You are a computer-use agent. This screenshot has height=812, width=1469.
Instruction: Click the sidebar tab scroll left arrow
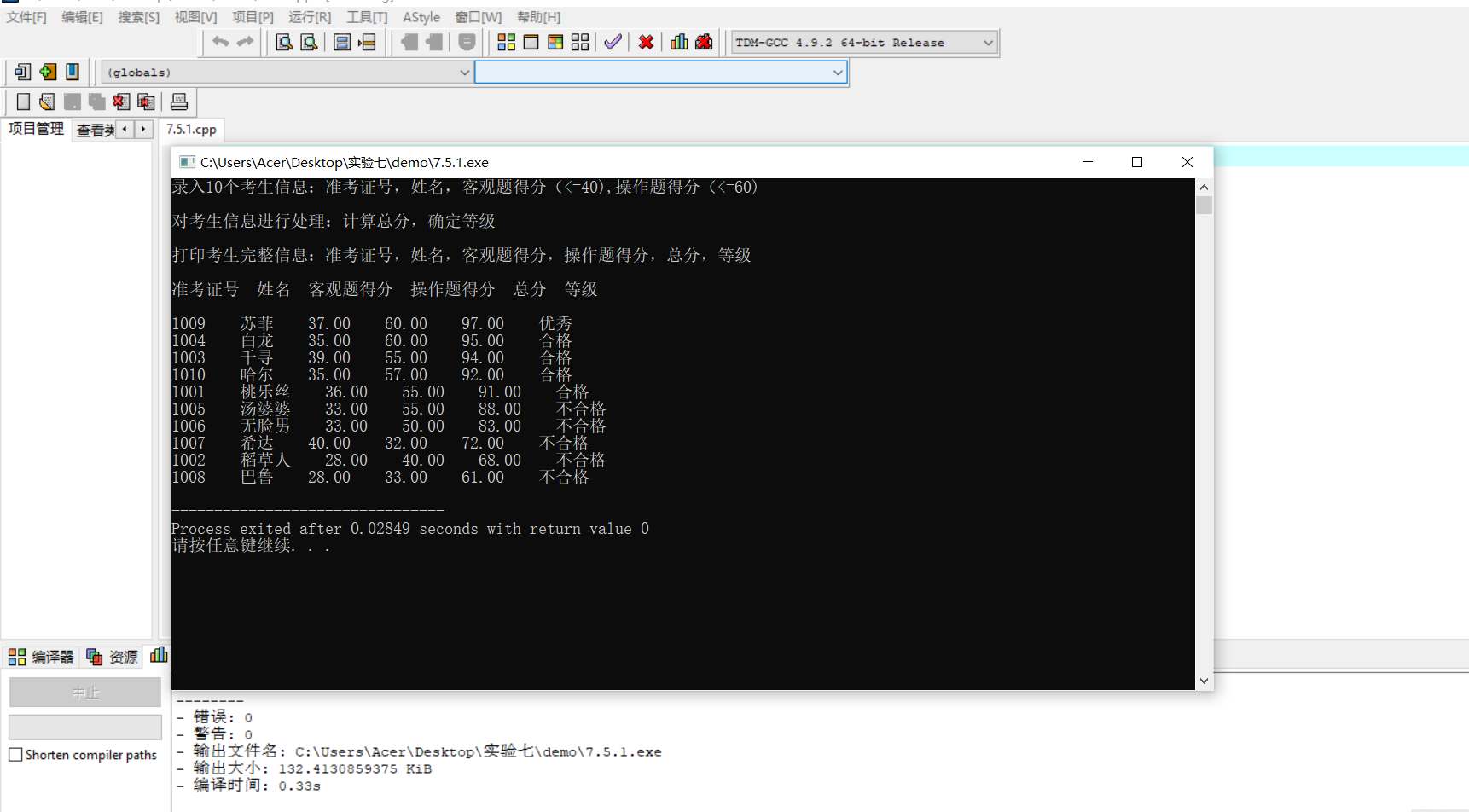(x=125, y=129)
